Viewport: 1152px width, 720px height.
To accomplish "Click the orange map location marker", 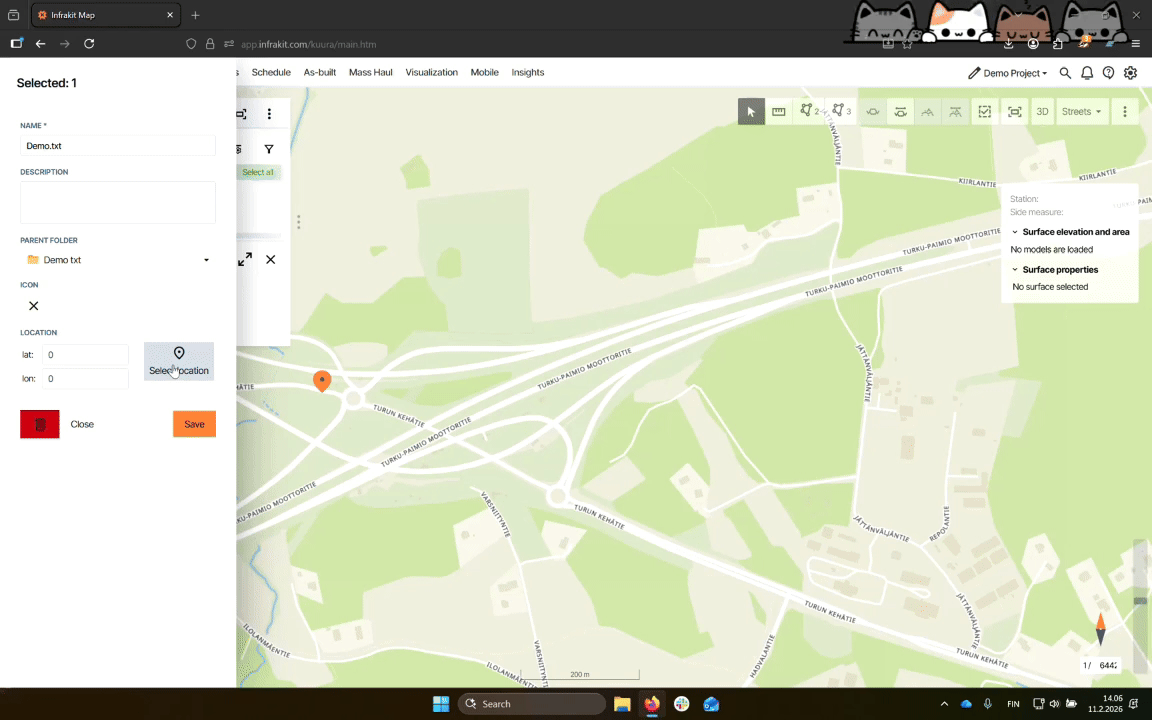I will pyautogui.click(x=322, y=381).
